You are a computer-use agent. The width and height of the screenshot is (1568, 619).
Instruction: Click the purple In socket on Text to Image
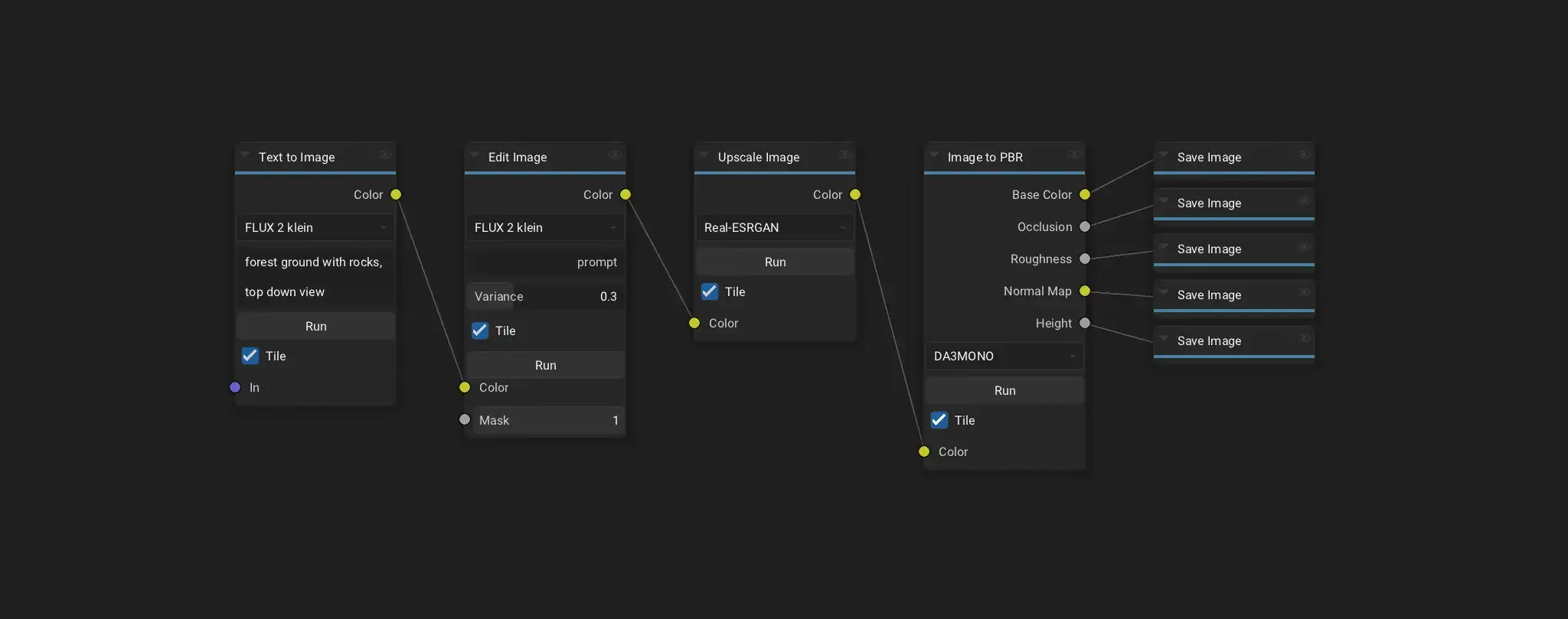coord(235,387)
